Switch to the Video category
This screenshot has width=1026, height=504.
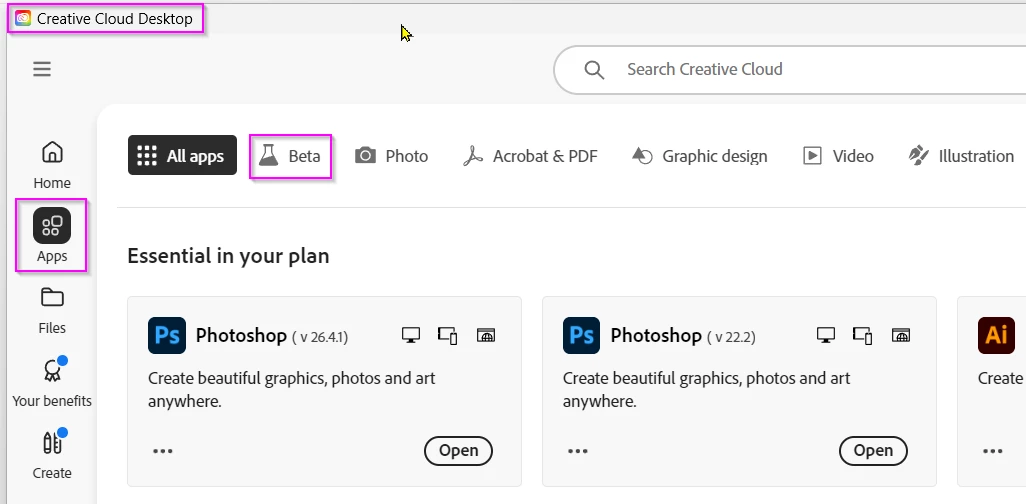coord(838,156)
